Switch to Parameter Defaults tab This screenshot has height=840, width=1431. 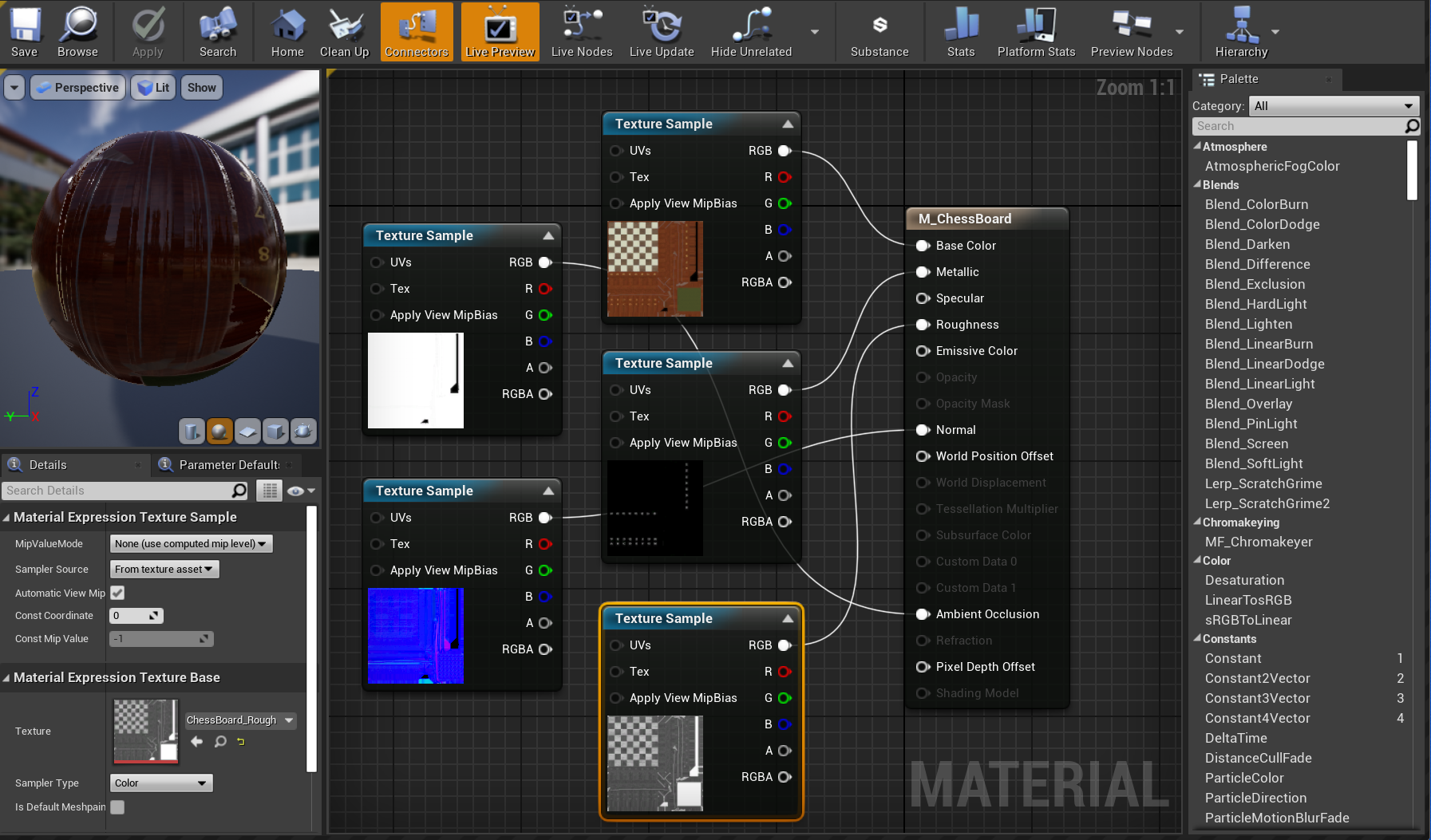coord(229,465)
